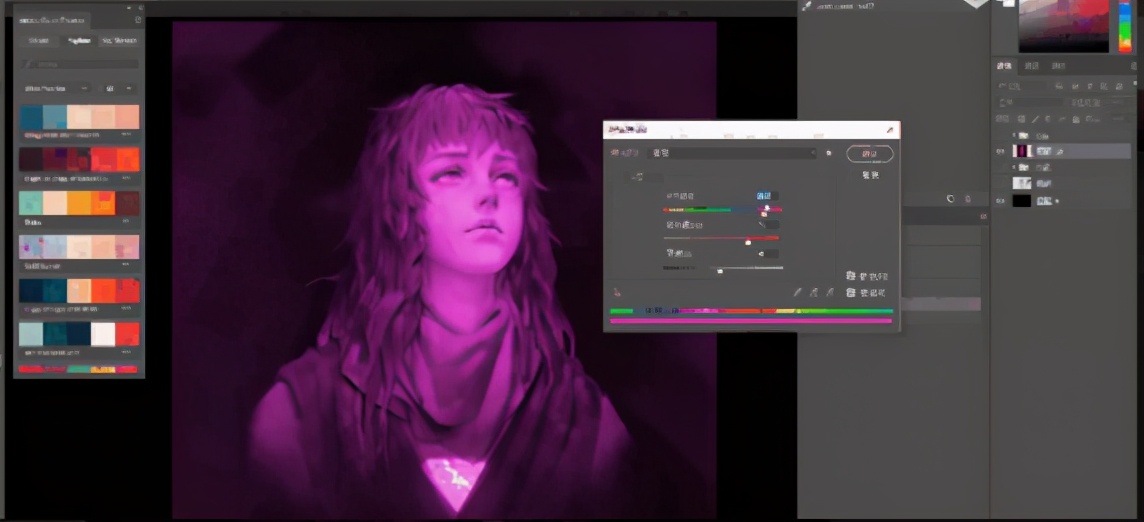Open the preset dropdown at the top of the Hue/Saturation dialog

(732, 153)
